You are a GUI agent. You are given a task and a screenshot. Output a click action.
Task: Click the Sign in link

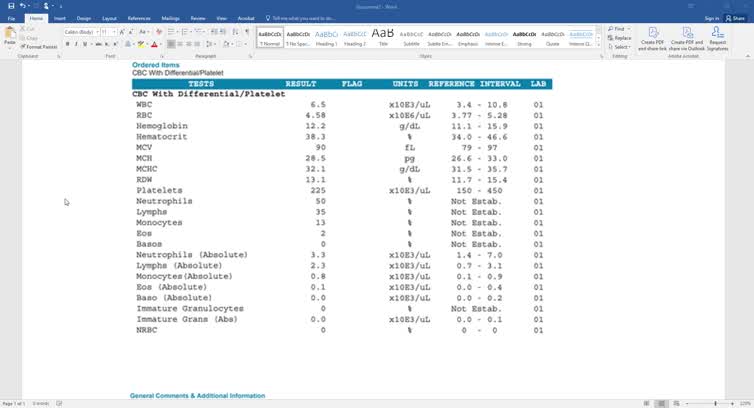click(x=711, y=18)
